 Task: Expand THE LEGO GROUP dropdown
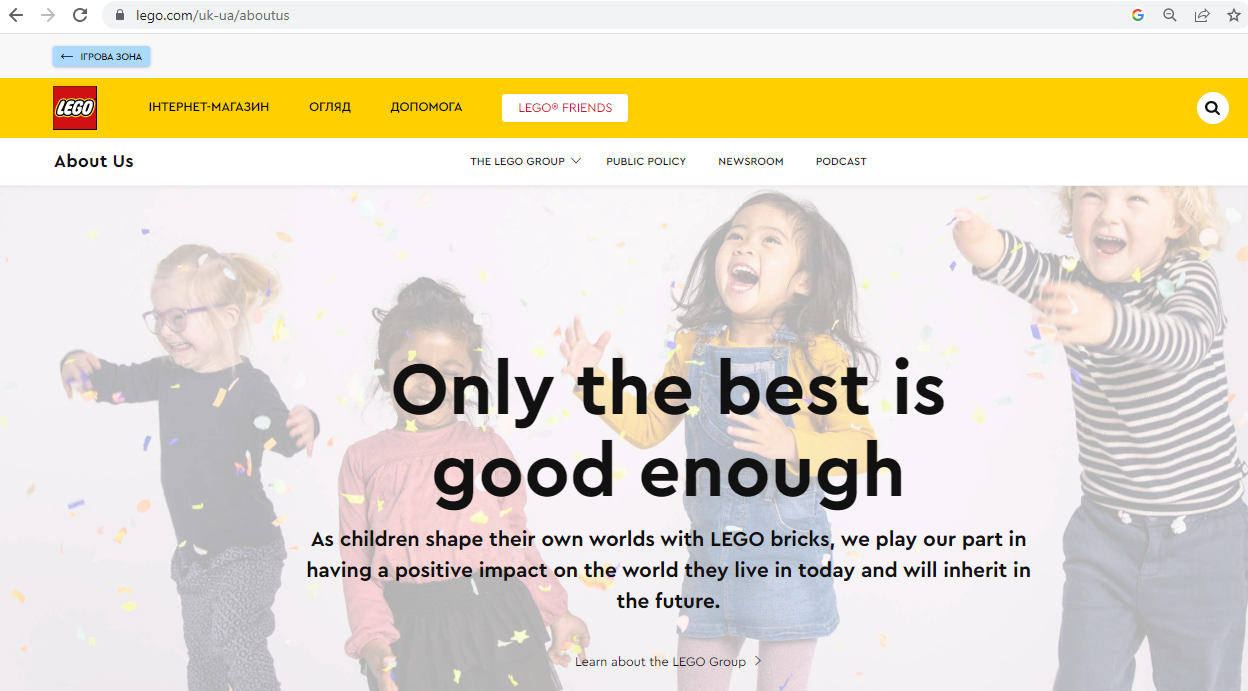[526, 161]
